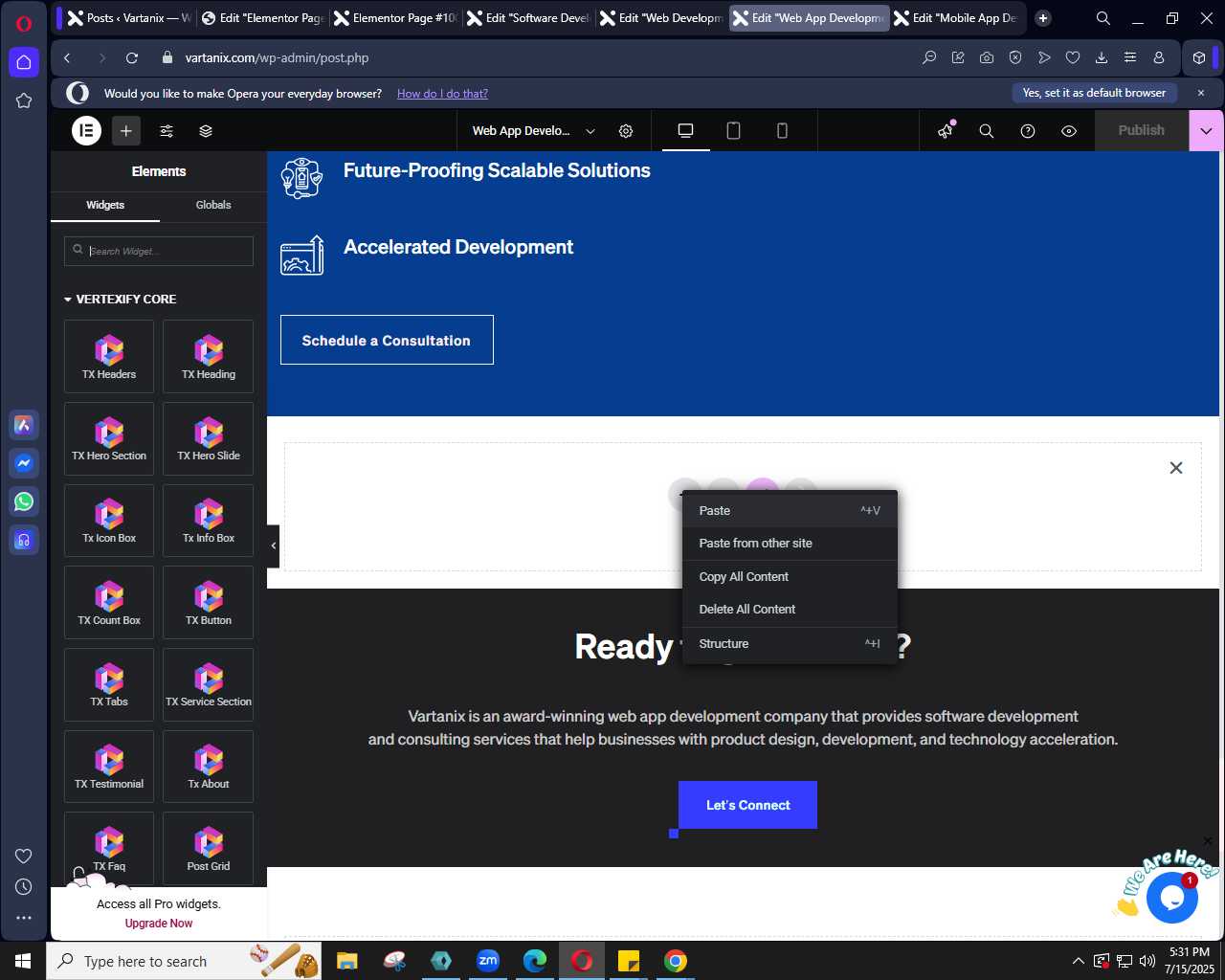Select the Tx About widget

coord(209,767)
